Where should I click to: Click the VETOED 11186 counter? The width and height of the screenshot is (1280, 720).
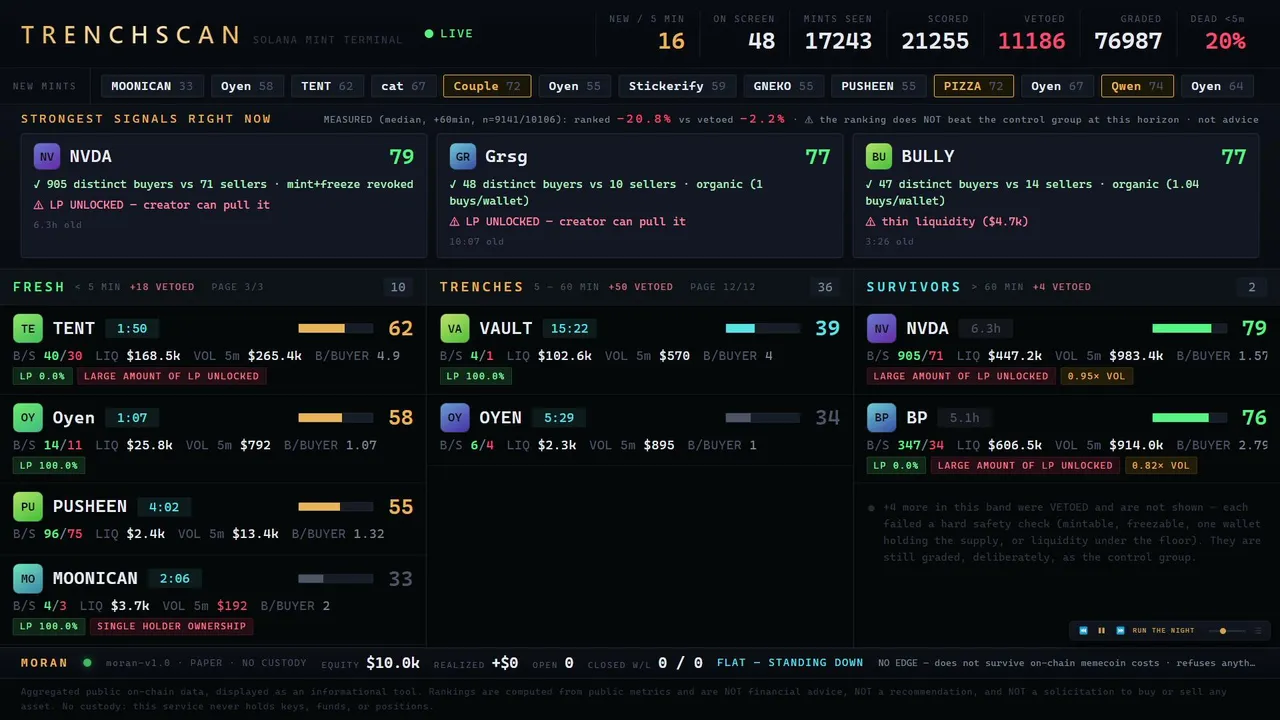[x=1032, y=33]
